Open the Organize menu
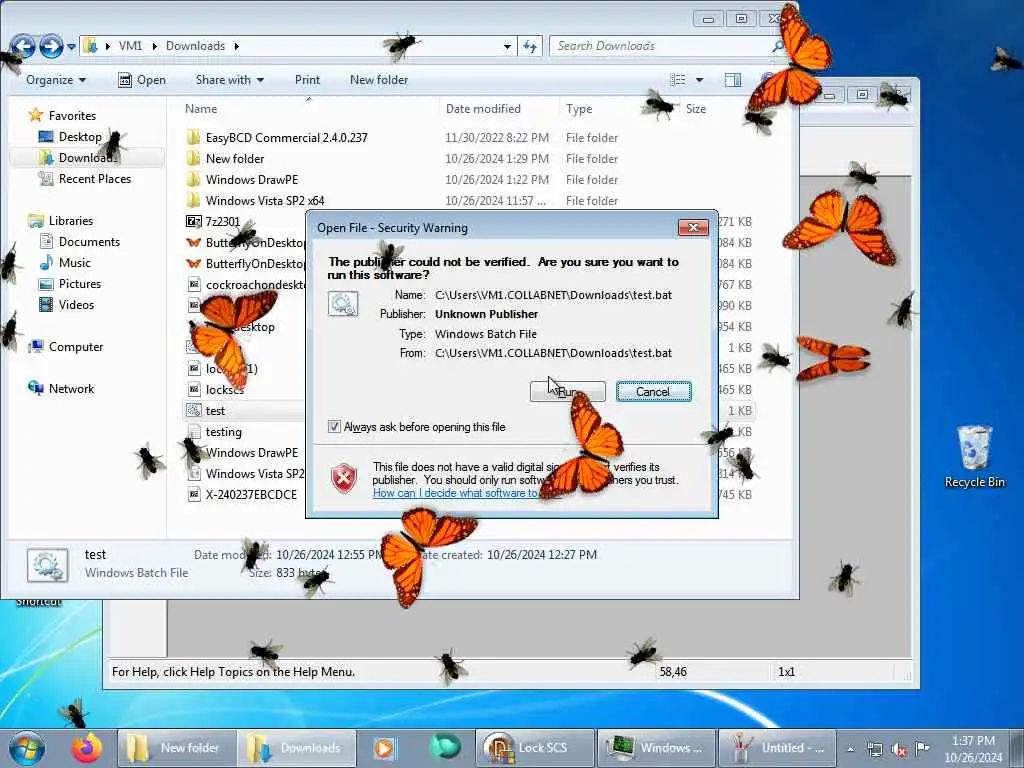The image size is (1024, 768). coord(56,80)
